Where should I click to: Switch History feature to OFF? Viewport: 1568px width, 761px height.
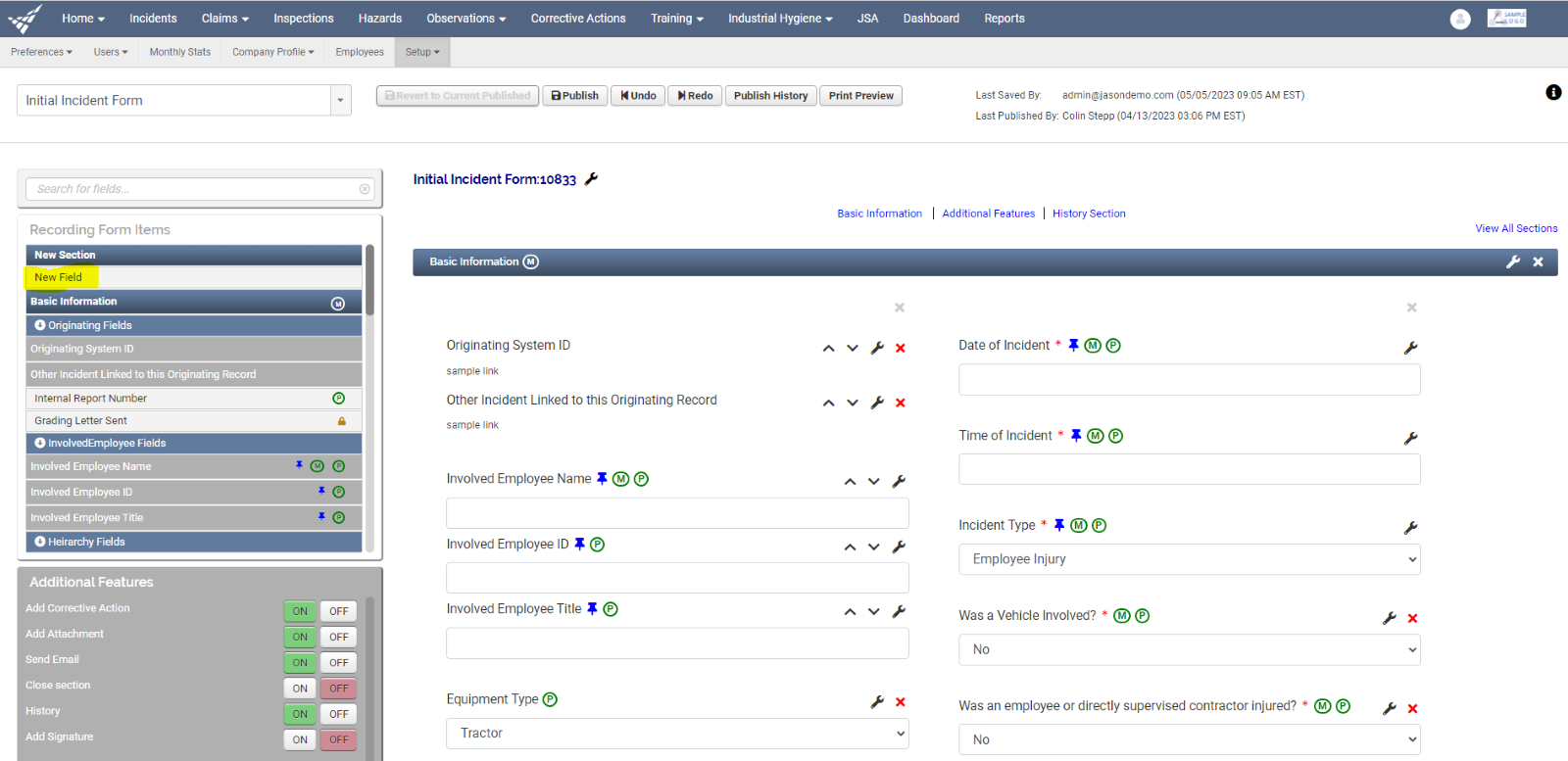(x=339, y=714)
